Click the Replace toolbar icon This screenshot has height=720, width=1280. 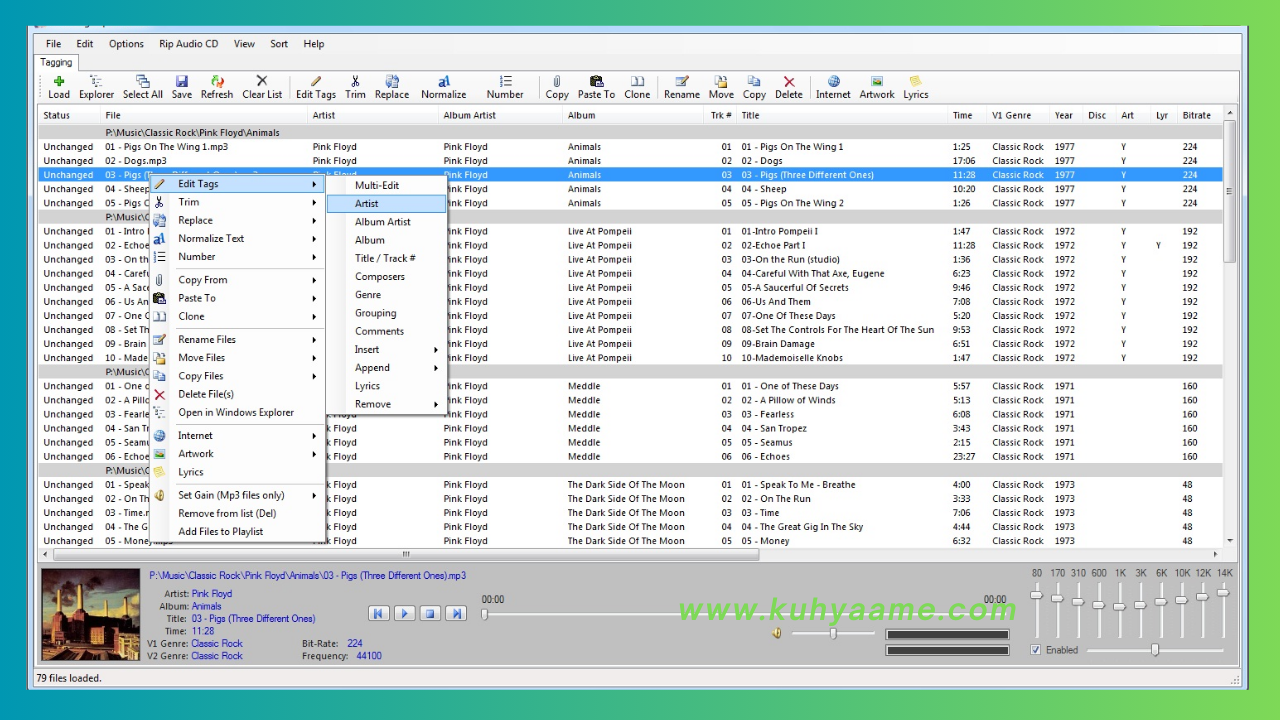(392, 82)
